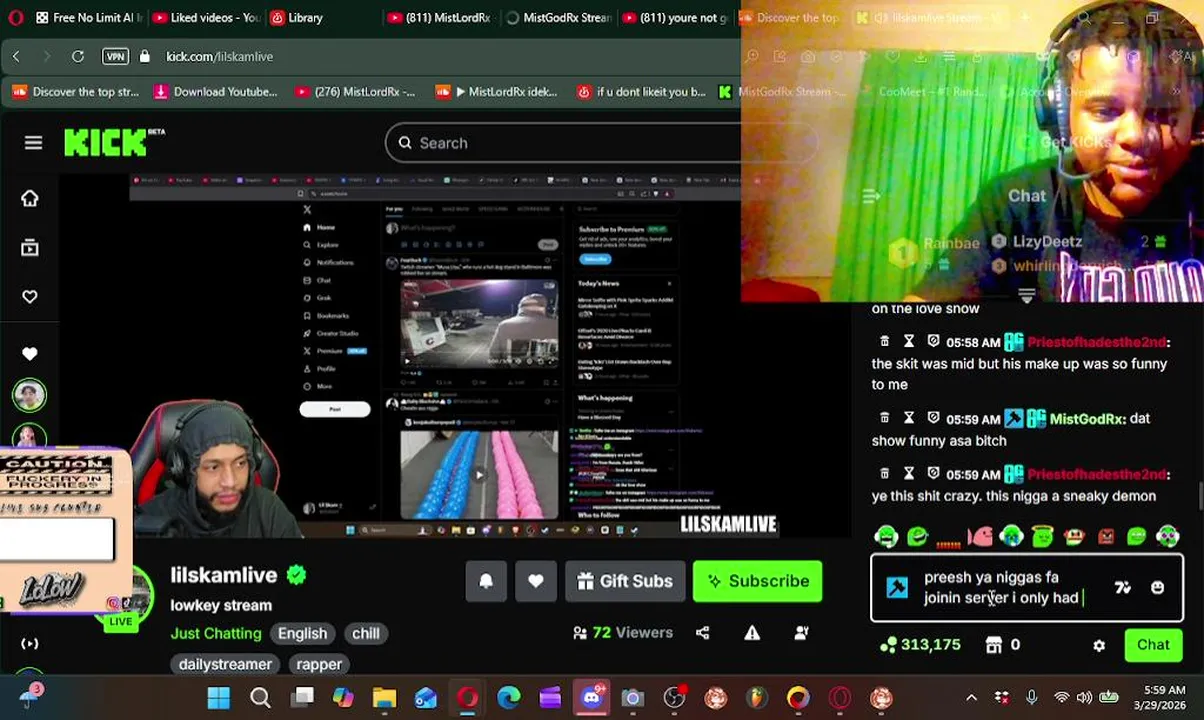Viewport: 1204px width, 720px height.
Task: Click the kick.com/lilskamlive address bar
Action: pos(219,57)
